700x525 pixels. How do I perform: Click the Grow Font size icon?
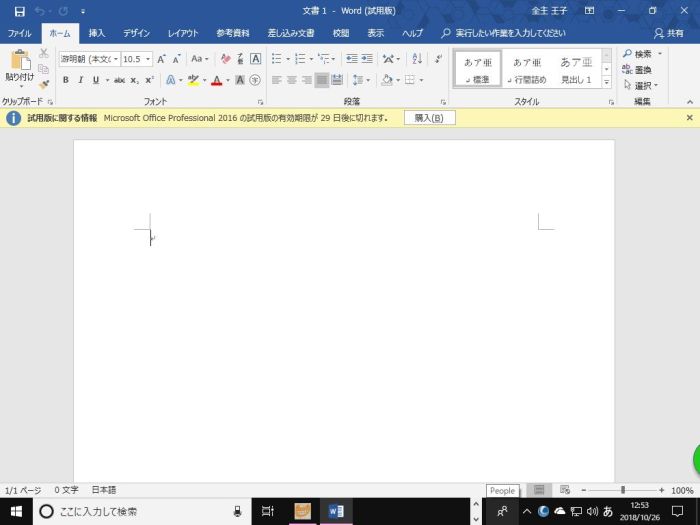[161, 59]
